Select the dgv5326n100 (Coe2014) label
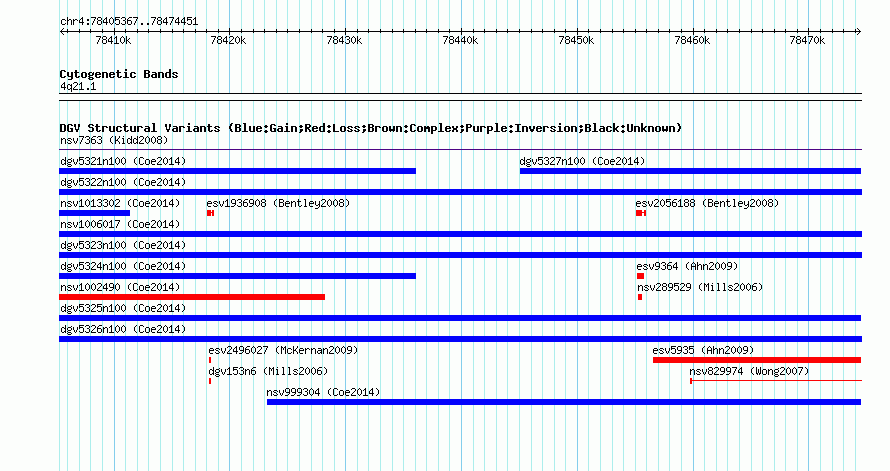This screenshot has height=471, width=890. (123, 329)
